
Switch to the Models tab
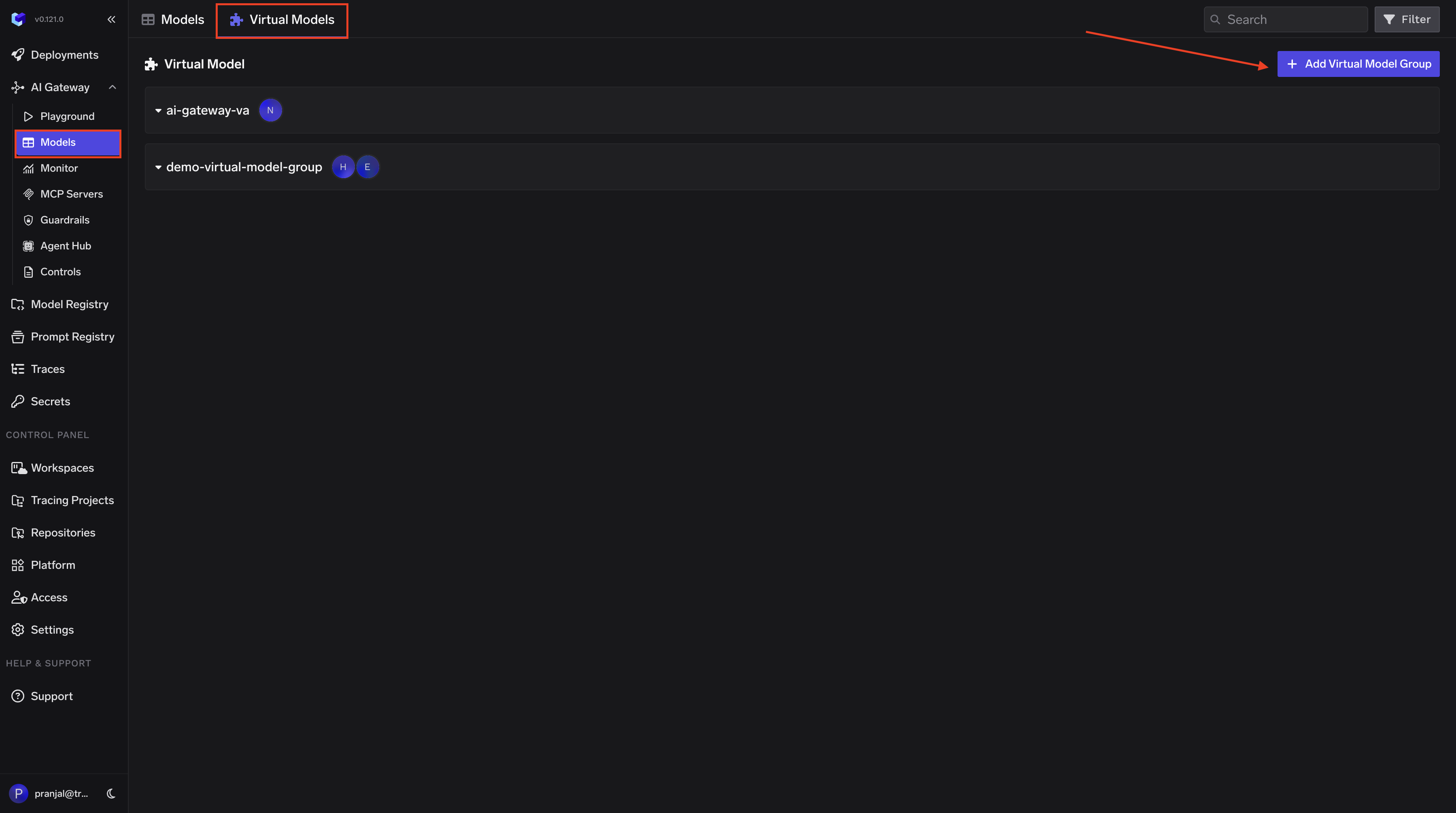[173, 20]
